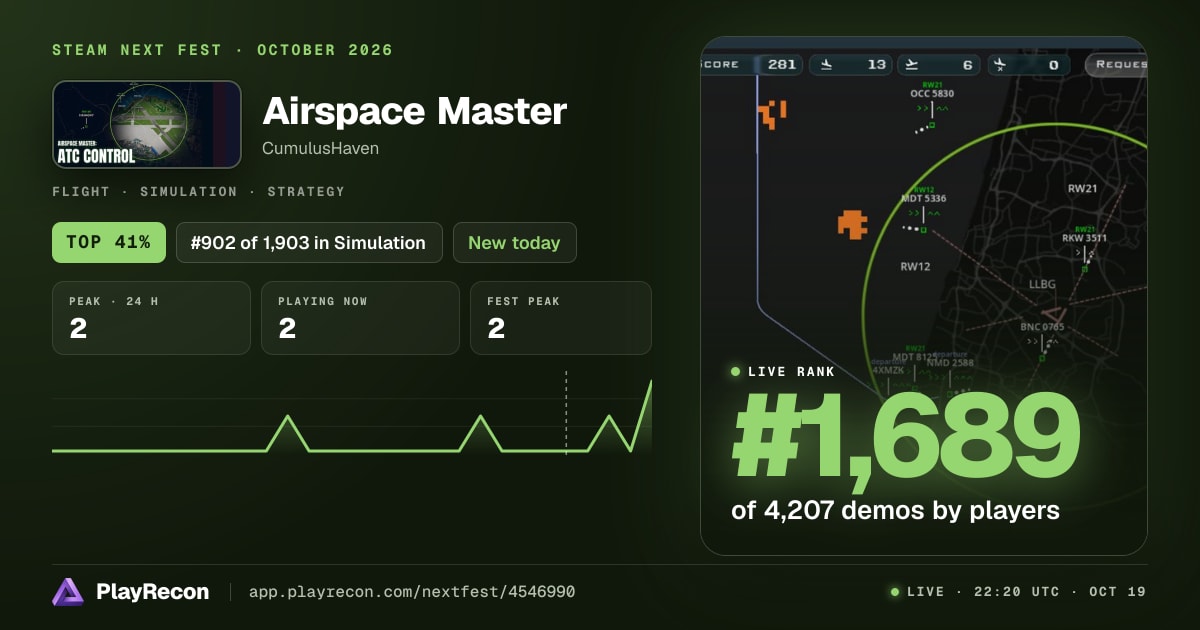Click the FLIGHT tag
This screenshot has height=630, width=1200.
[84, 191]
